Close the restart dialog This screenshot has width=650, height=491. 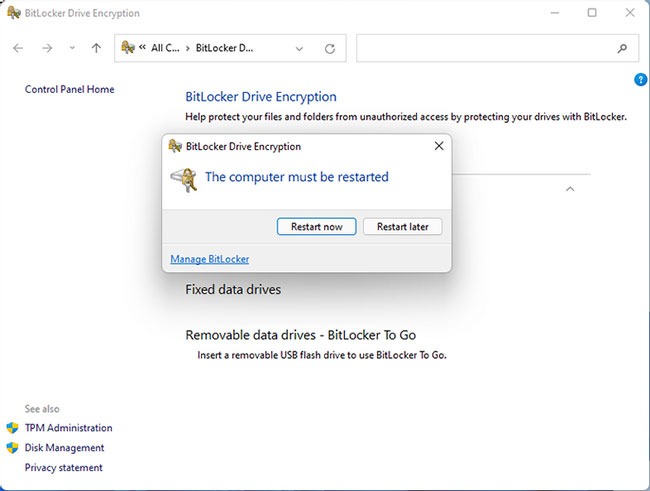pos(439,146)
